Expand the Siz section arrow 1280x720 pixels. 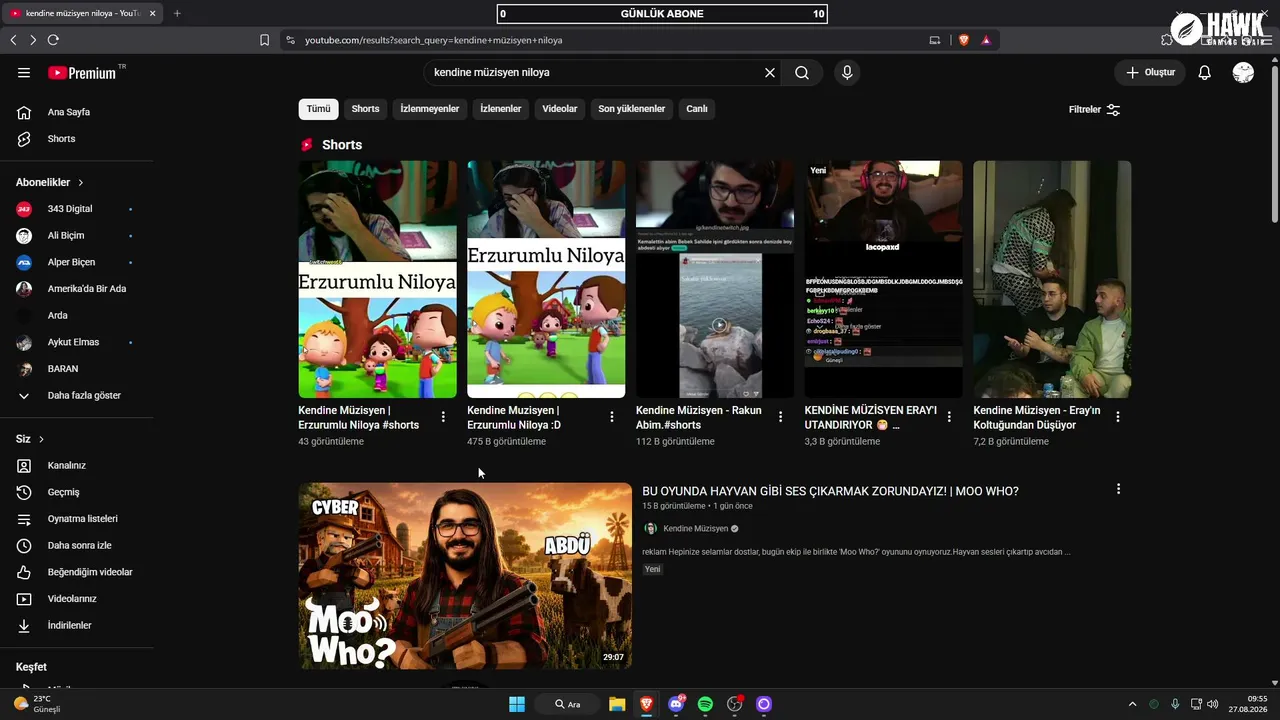pos(41,439)
